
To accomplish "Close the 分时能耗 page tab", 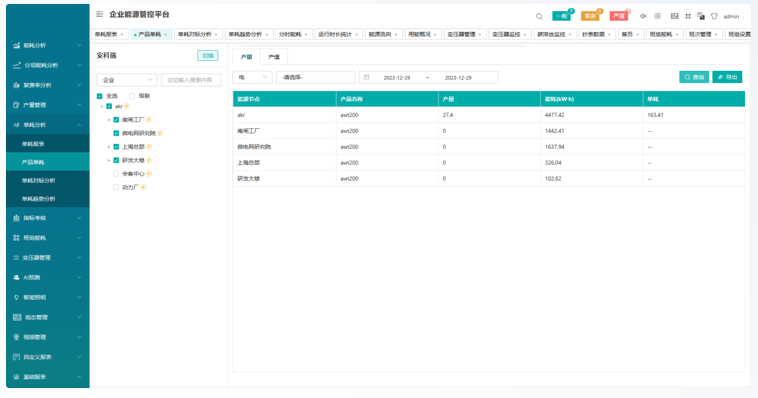I will pyautogui.click(x=306, y=34).
